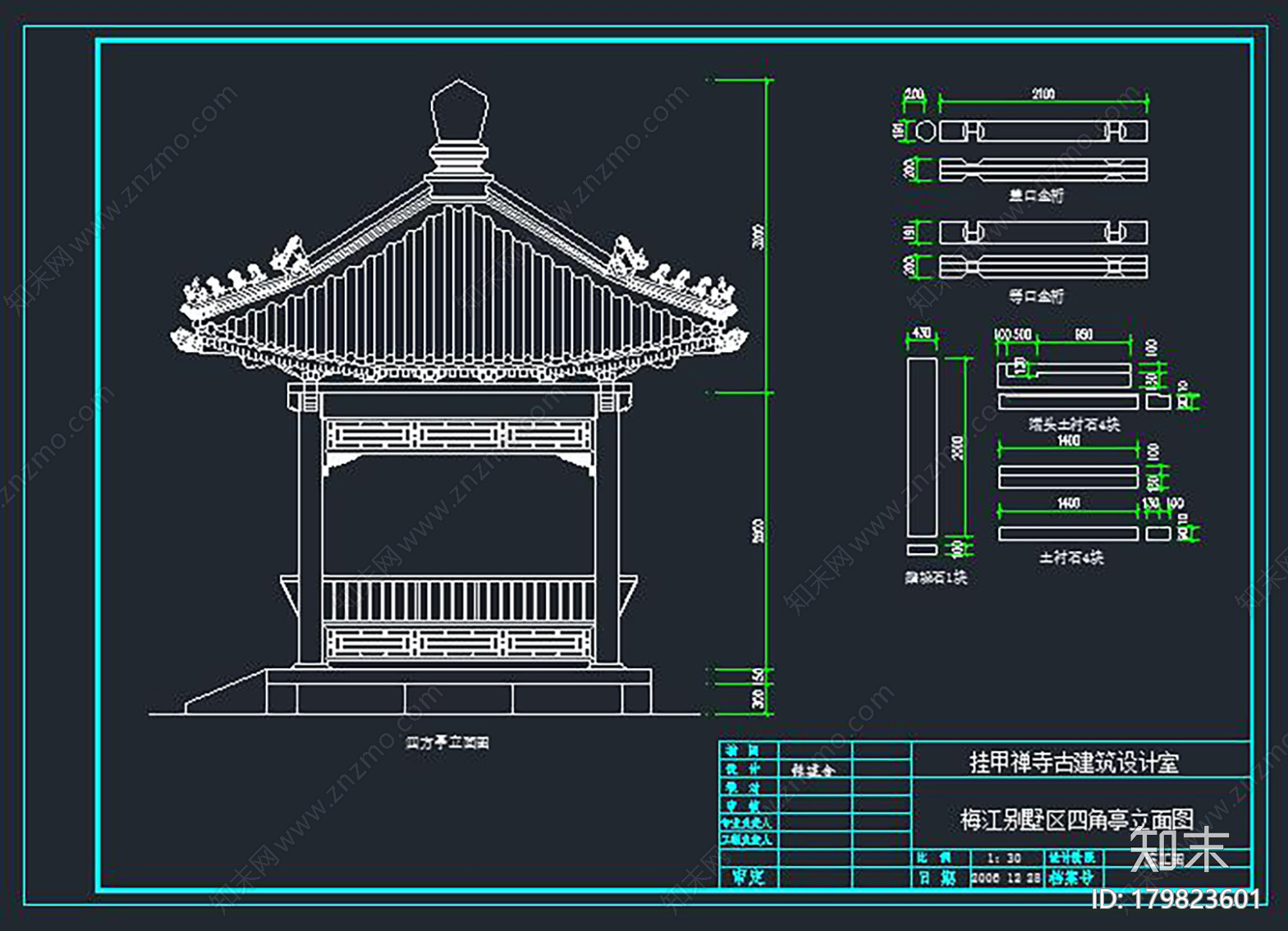
Task: Select the tall vertical stone slab outline
Action: point(922,447)
